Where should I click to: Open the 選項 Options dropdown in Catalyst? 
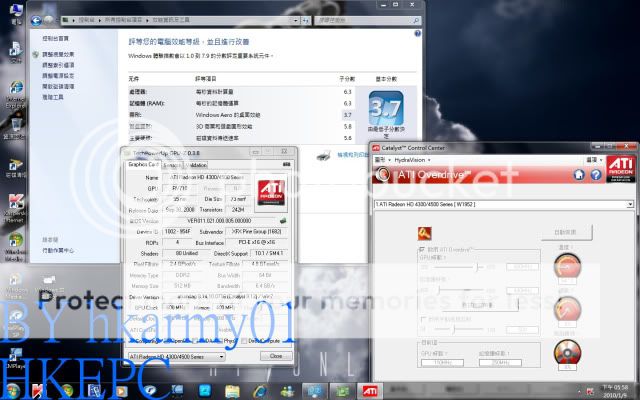click(x=595, y=160)
